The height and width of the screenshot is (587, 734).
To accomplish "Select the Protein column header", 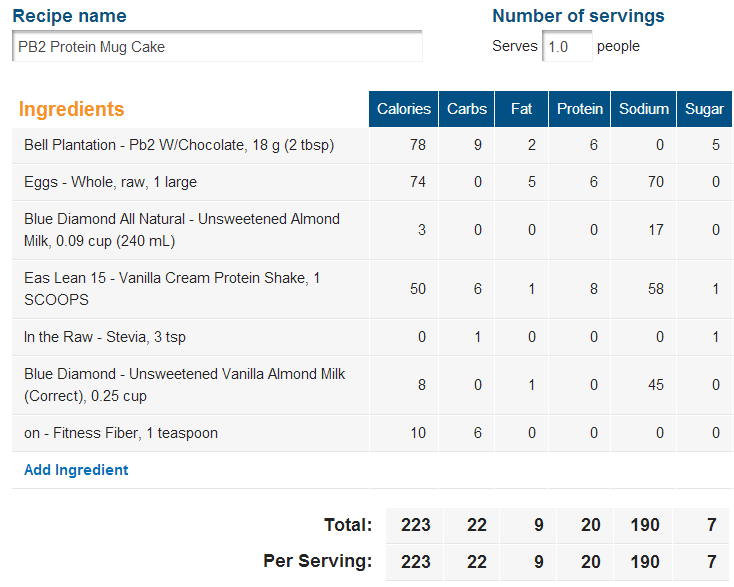I will [580, 109].
